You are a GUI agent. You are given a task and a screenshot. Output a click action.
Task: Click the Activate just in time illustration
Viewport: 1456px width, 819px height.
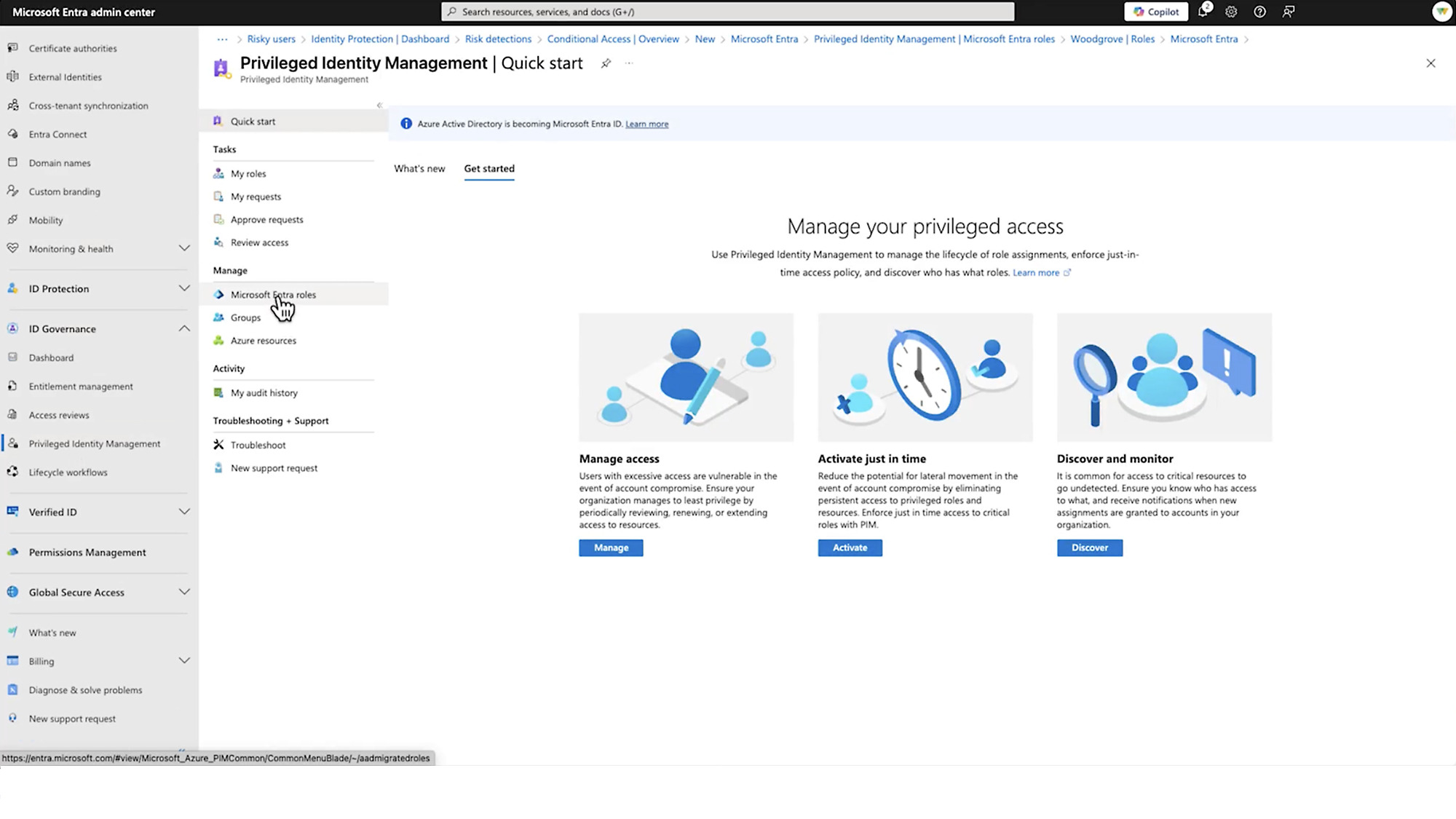point(925,377)
